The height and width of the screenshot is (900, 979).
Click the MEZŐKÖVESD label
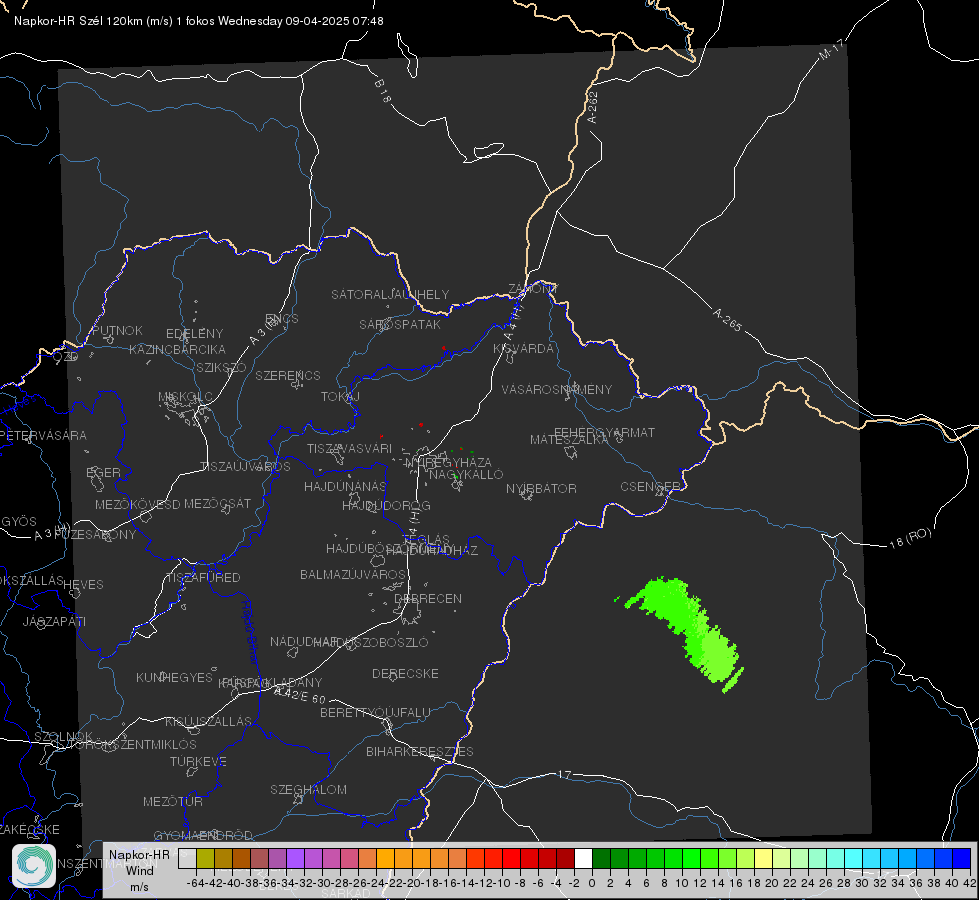pos(137,504)
